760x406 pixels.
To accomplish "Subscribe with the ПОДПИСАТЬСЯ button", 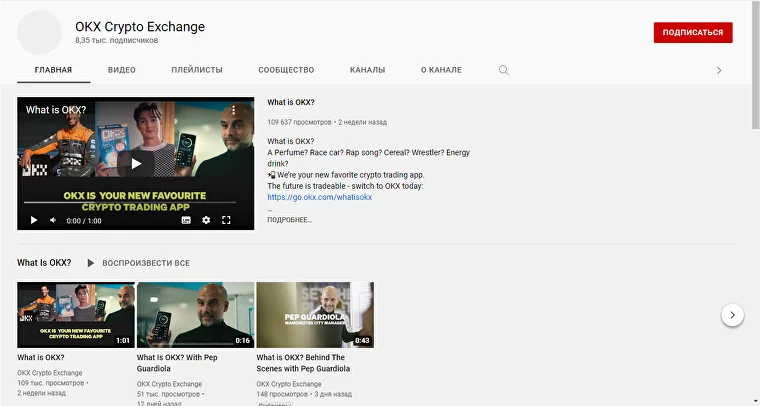I will (x=693, y=33).
